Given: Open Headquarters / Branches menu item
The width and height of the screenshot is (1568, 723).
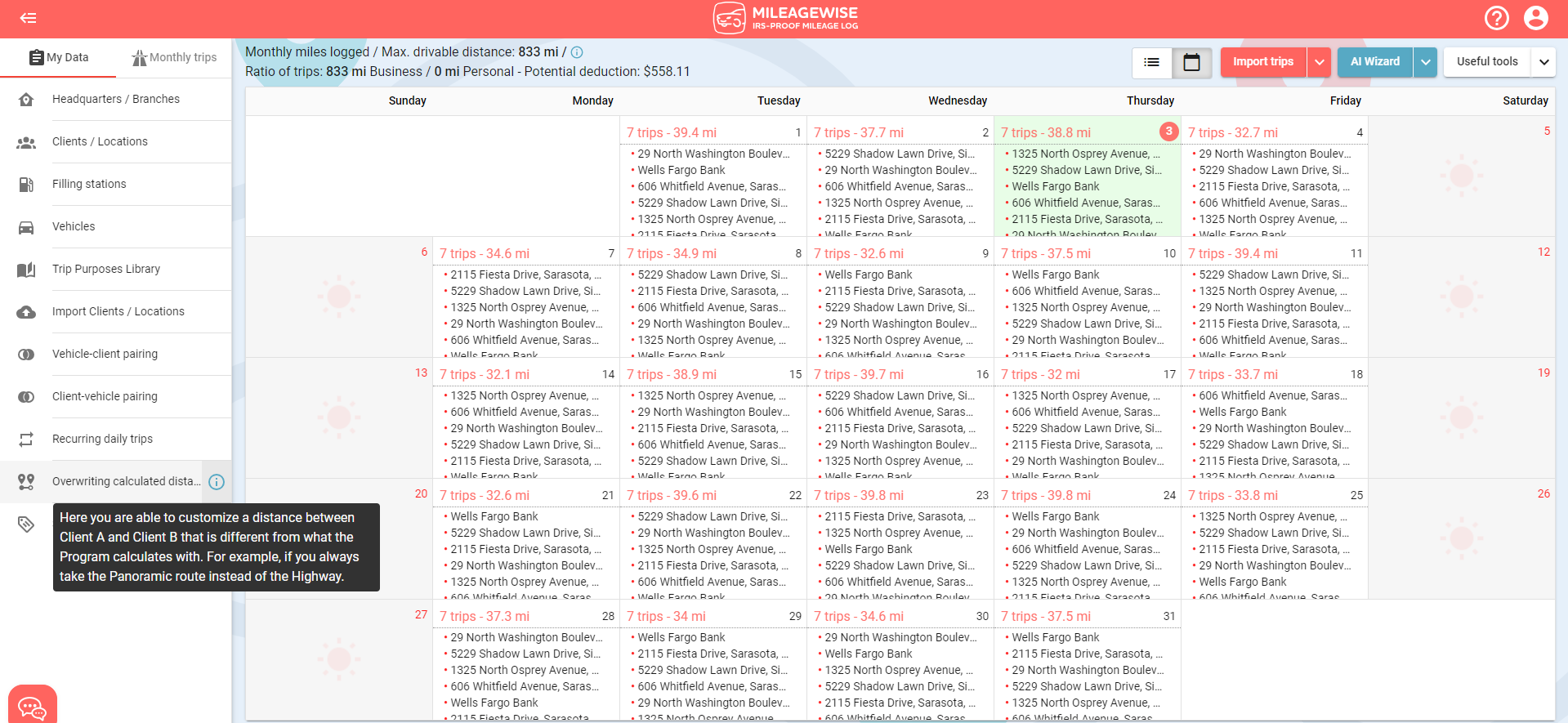Looking at the screenshot, I should tap(116, 100).
